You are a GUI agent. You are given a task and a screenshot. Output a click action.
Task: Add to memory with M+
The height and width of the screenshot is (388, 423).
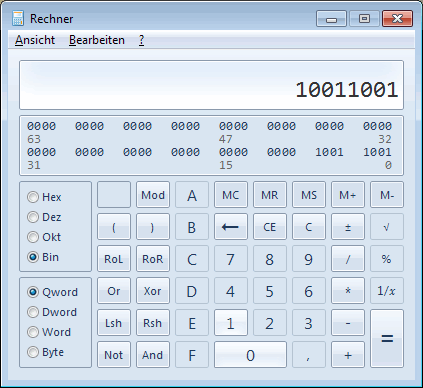click(348, 195)
